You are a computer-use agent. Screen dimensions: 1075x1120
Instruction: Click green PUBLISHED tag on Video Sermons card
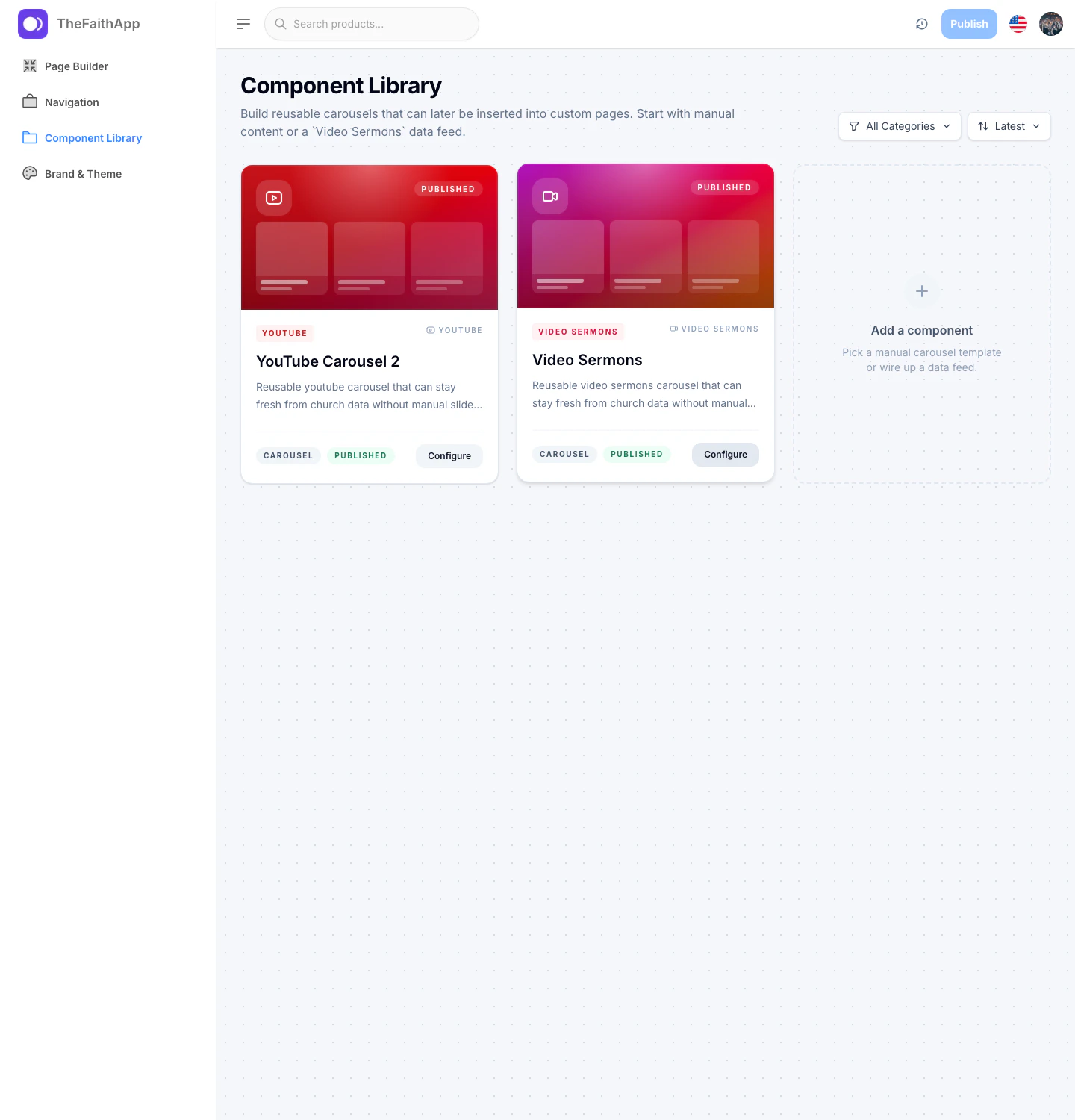tap(637, 454)
